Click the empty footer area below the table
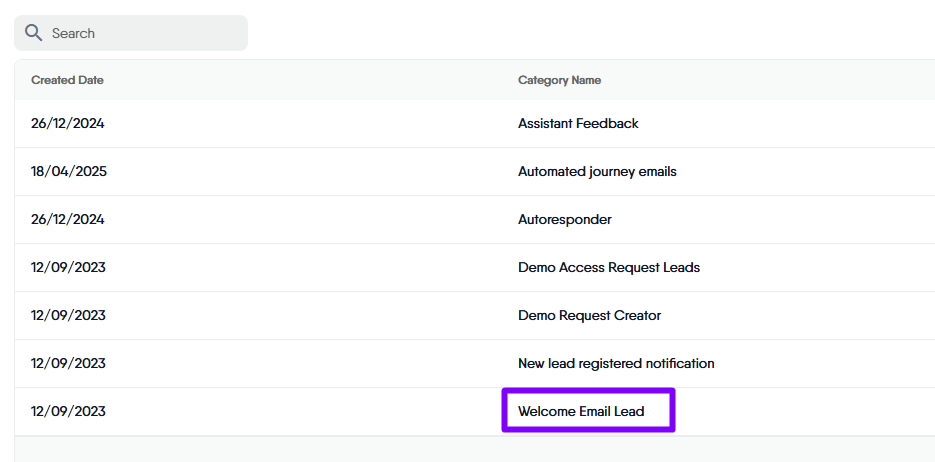 pyautogui.click(x=470, y=449)
